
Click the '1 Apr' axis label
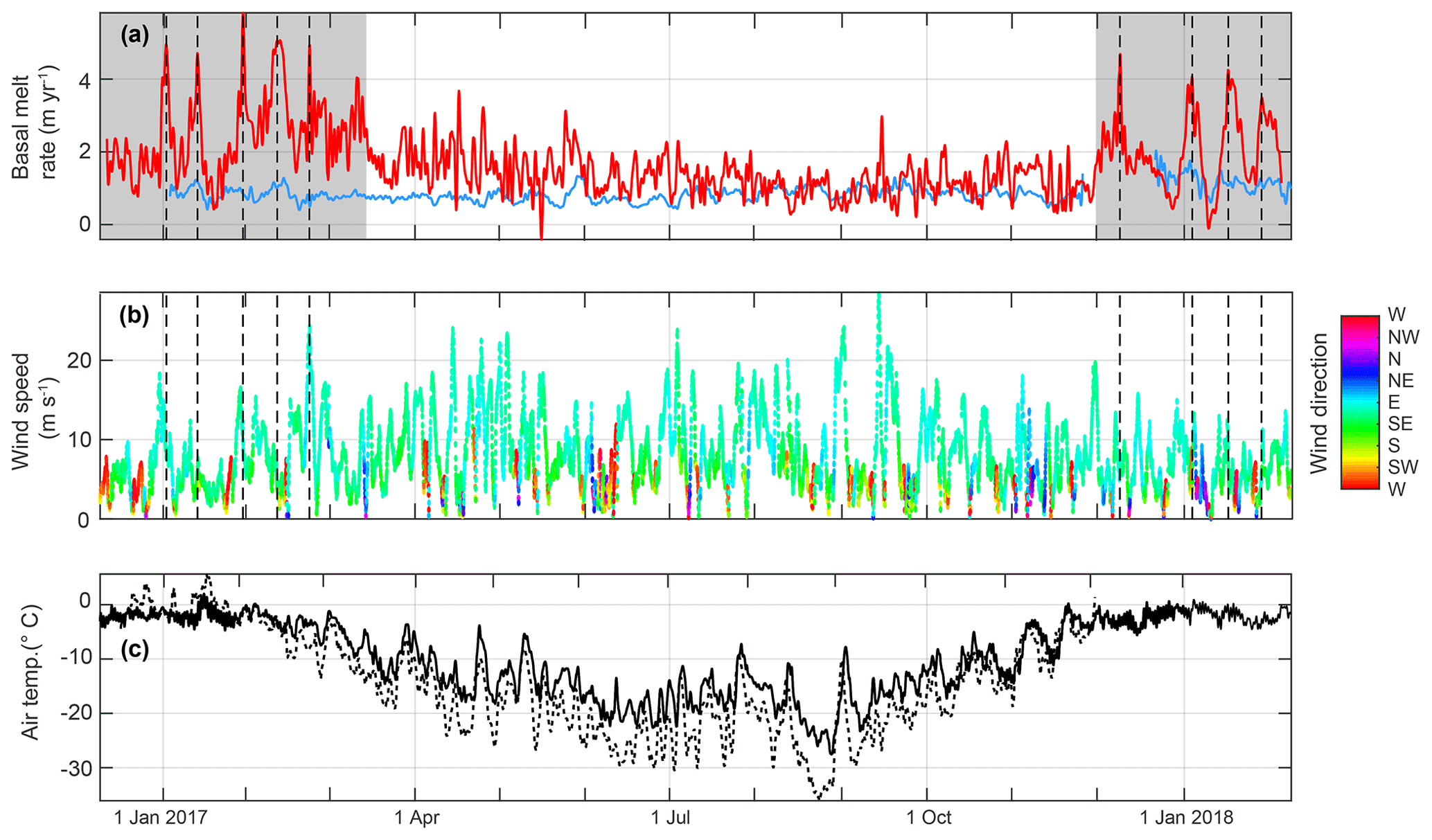(x=417, y=818)
